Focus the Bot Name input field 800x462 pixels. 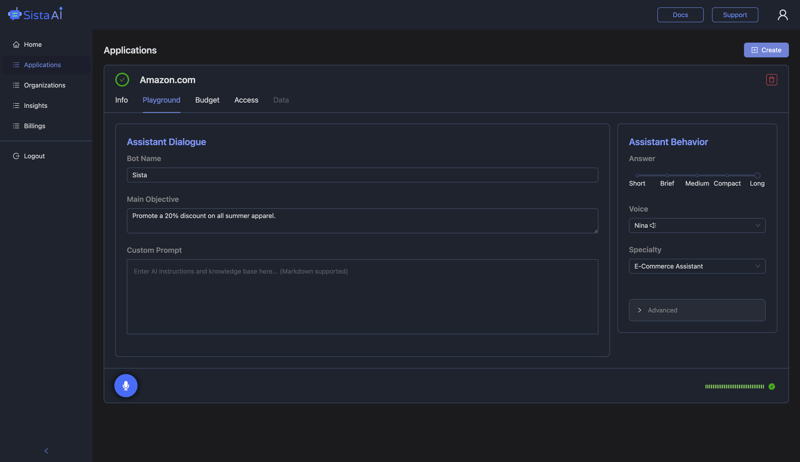362,175
